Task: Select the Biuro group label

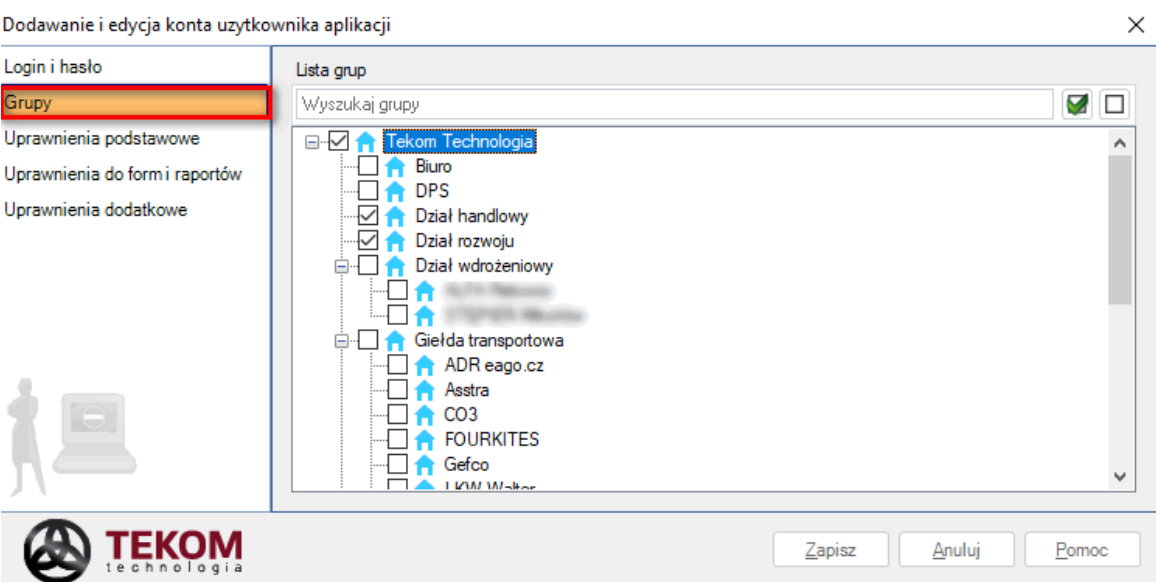Action: point(434,166)
